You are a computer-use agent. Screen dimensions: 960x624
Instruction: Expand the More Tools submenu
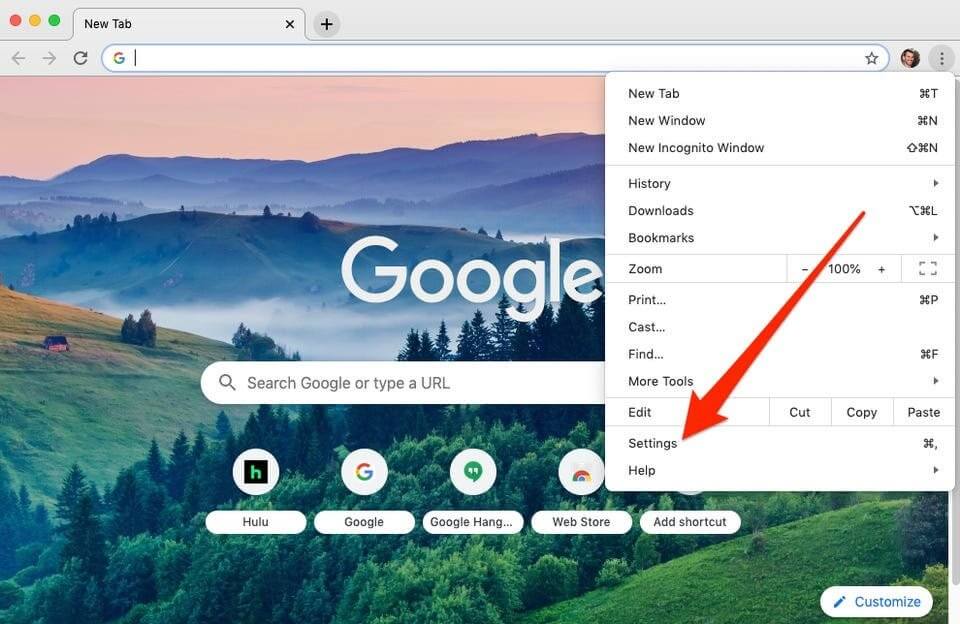pyautogui.click(x=780, y=381)
